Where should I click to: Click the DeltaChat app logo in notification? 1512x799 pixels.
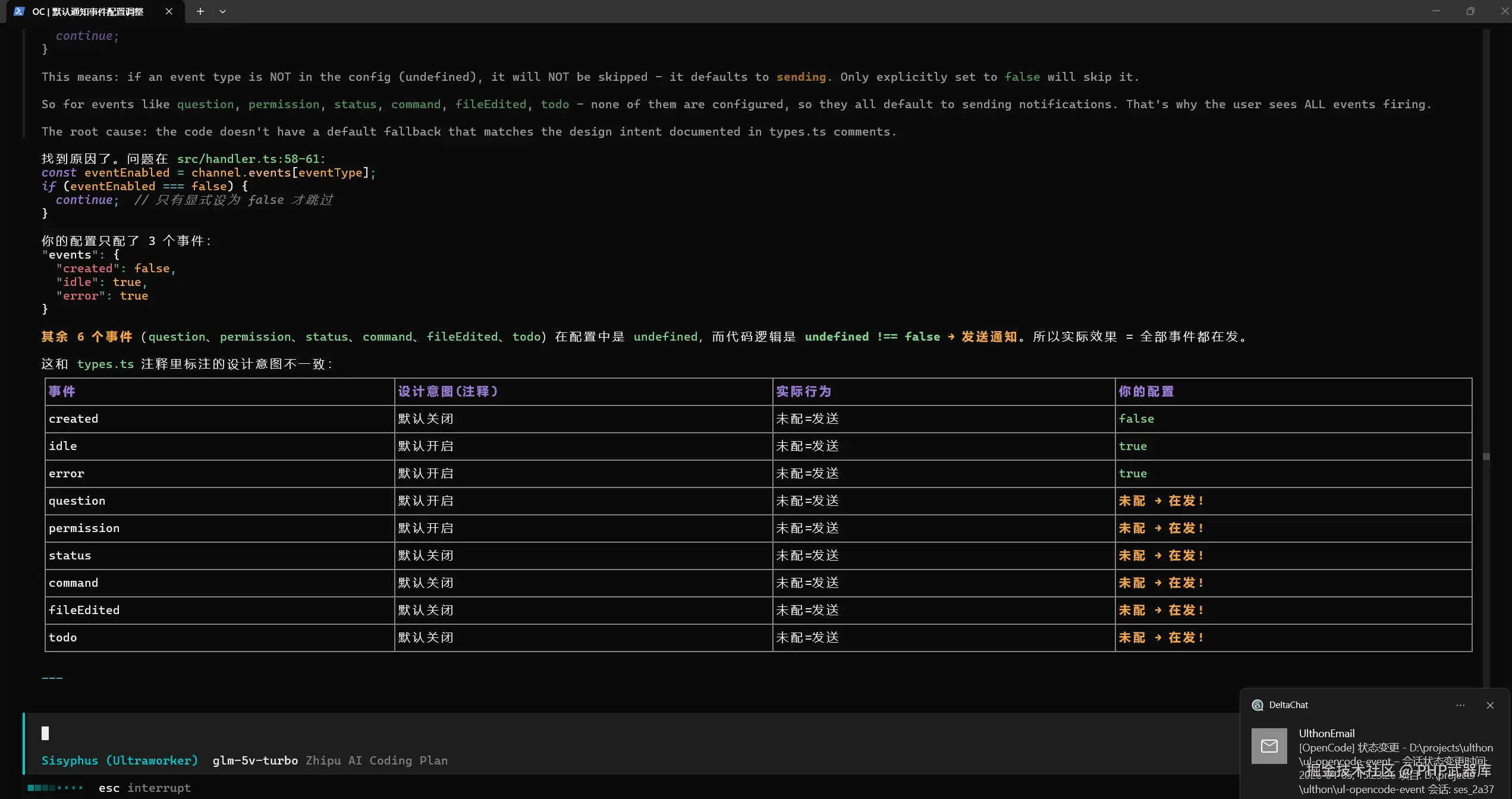pyautogui.click(x=1258, y=705)
